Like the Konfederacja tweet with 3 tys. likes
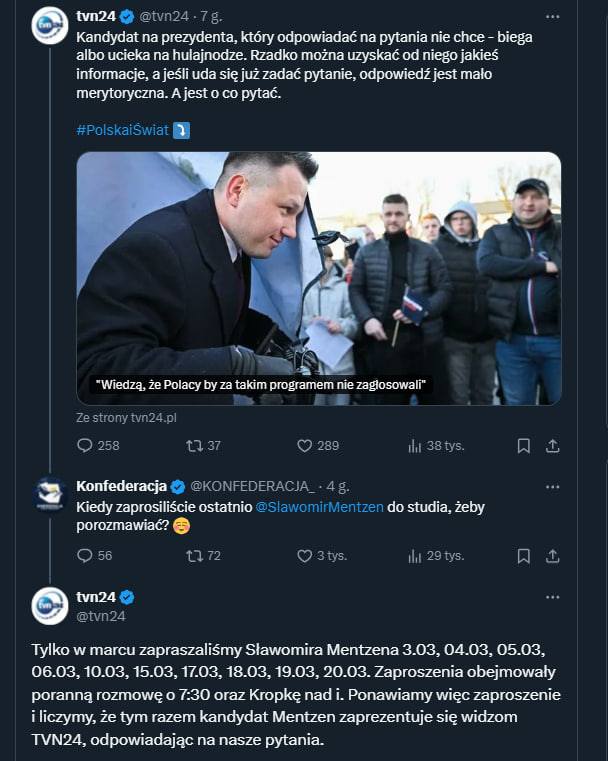This screenshot has width=608, height=761. 304,556
